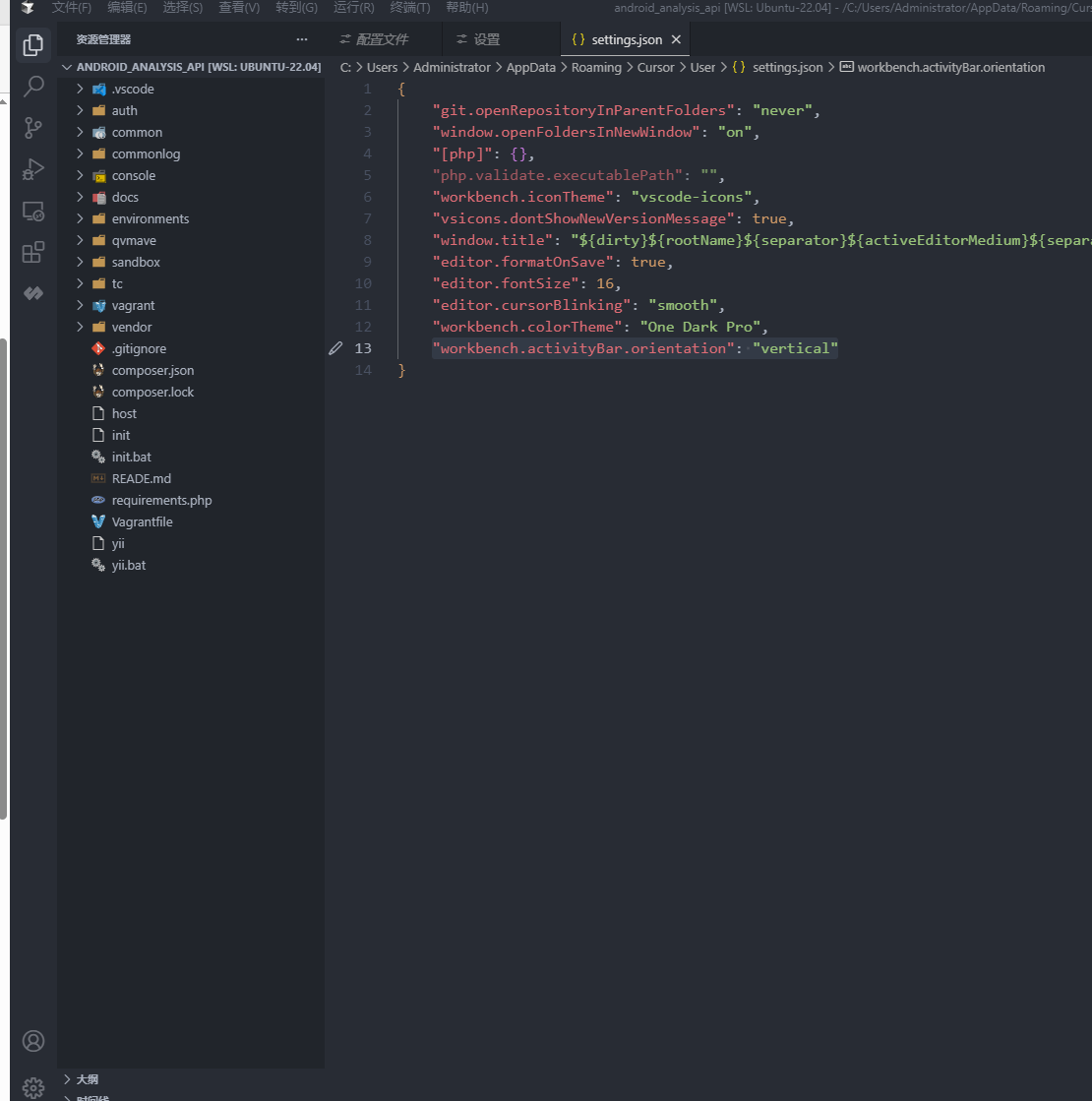Expand the 大纲 outline section
Image resolution: width=1092 pixels, height=1101 pixels.
coord(88,1079)
